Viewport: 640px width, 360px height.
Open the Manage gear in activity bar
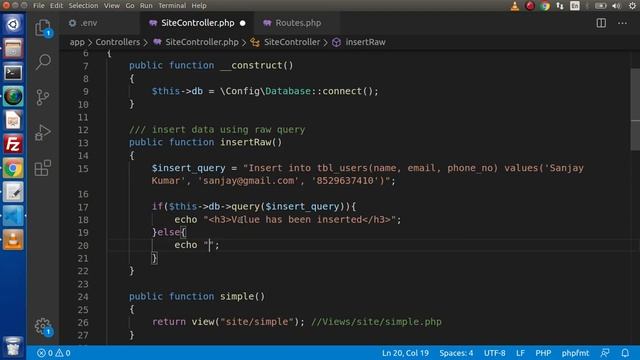(43, 327)
